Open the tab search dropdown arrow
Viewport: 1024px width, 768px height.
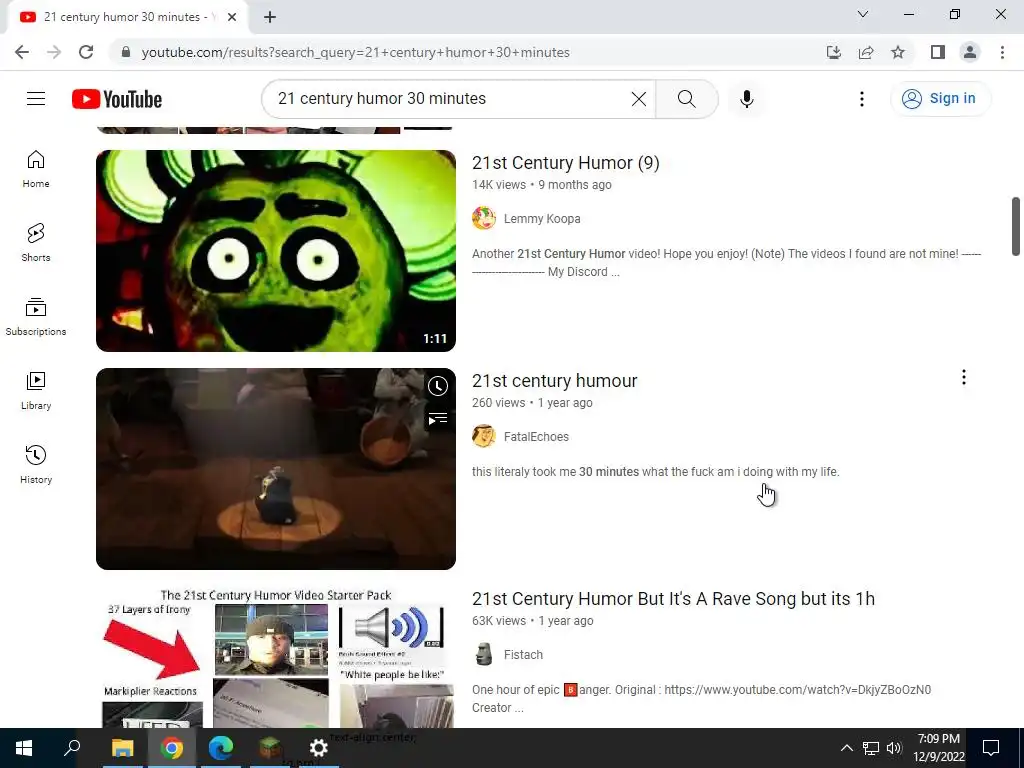(x=863, y=14)
